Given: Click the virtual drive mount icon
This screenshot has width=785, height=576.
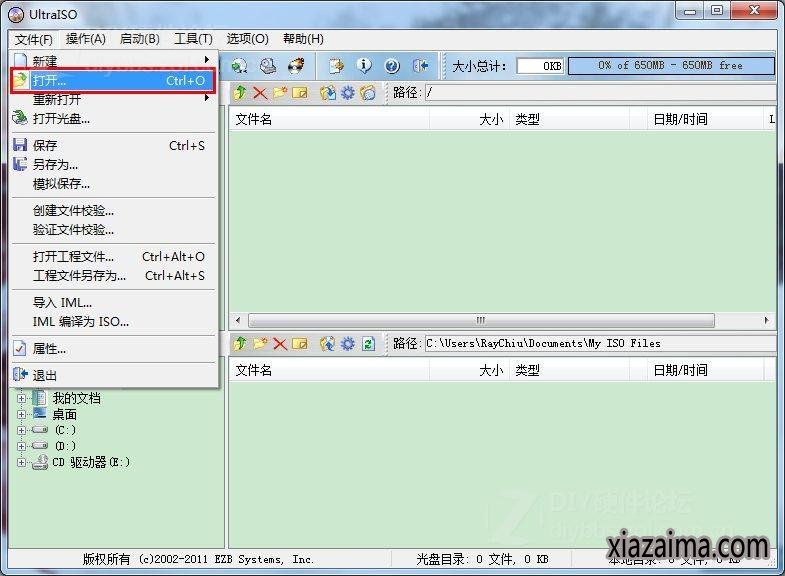Looking at the screenshot, I should [268, 66].
